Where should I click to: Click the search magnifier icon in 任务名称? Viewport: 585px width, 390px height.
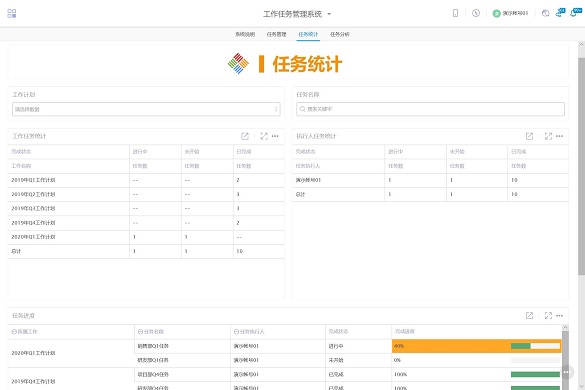(303, 109)
